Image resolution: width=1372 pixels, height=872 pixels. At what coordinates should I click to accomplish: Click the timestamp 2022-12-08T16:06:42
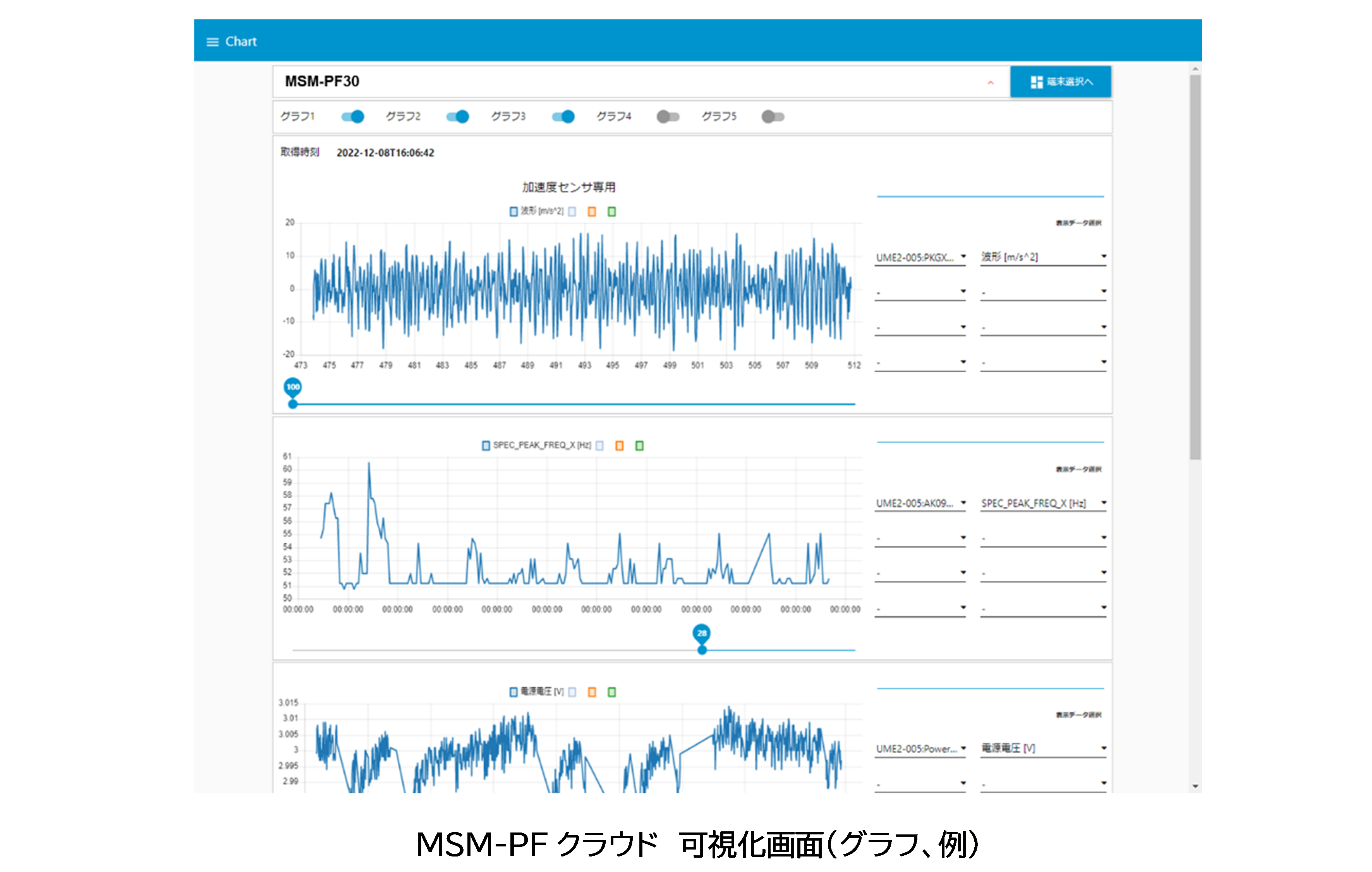click(385, 153)
